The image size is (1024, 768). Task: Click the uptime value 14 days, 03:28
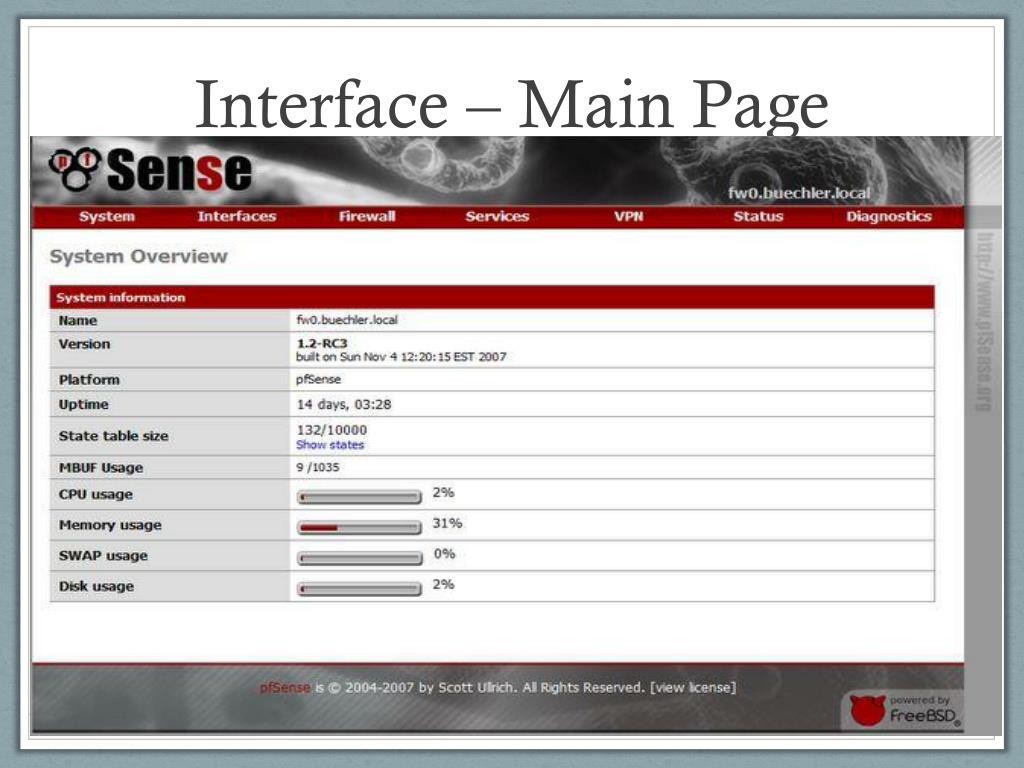coord(344,404)
